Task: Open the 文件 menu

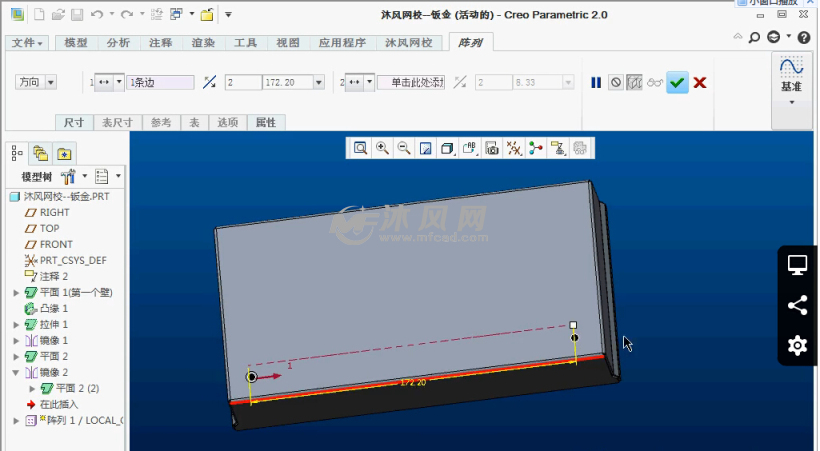Action: (x=29, y=43)
